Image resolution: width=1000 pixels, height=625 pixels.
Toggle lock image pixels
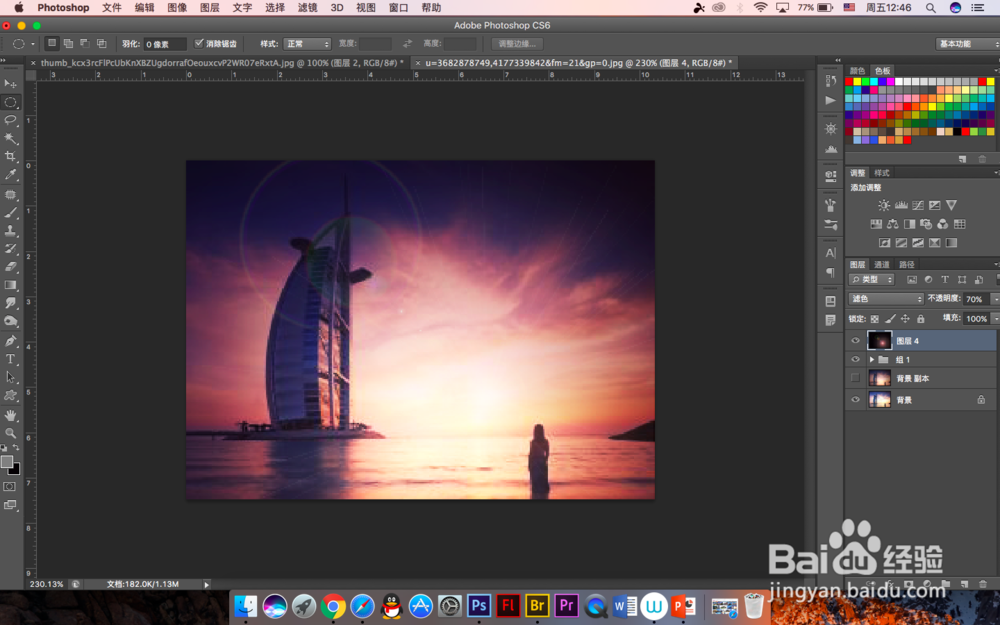tap(890, 319)
